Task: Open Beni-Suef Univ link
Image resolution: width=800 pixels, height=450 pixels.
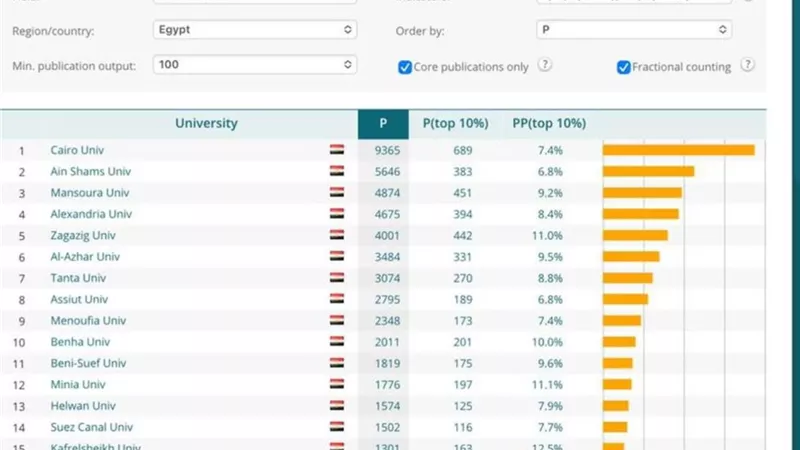Action: click(88, 363)
